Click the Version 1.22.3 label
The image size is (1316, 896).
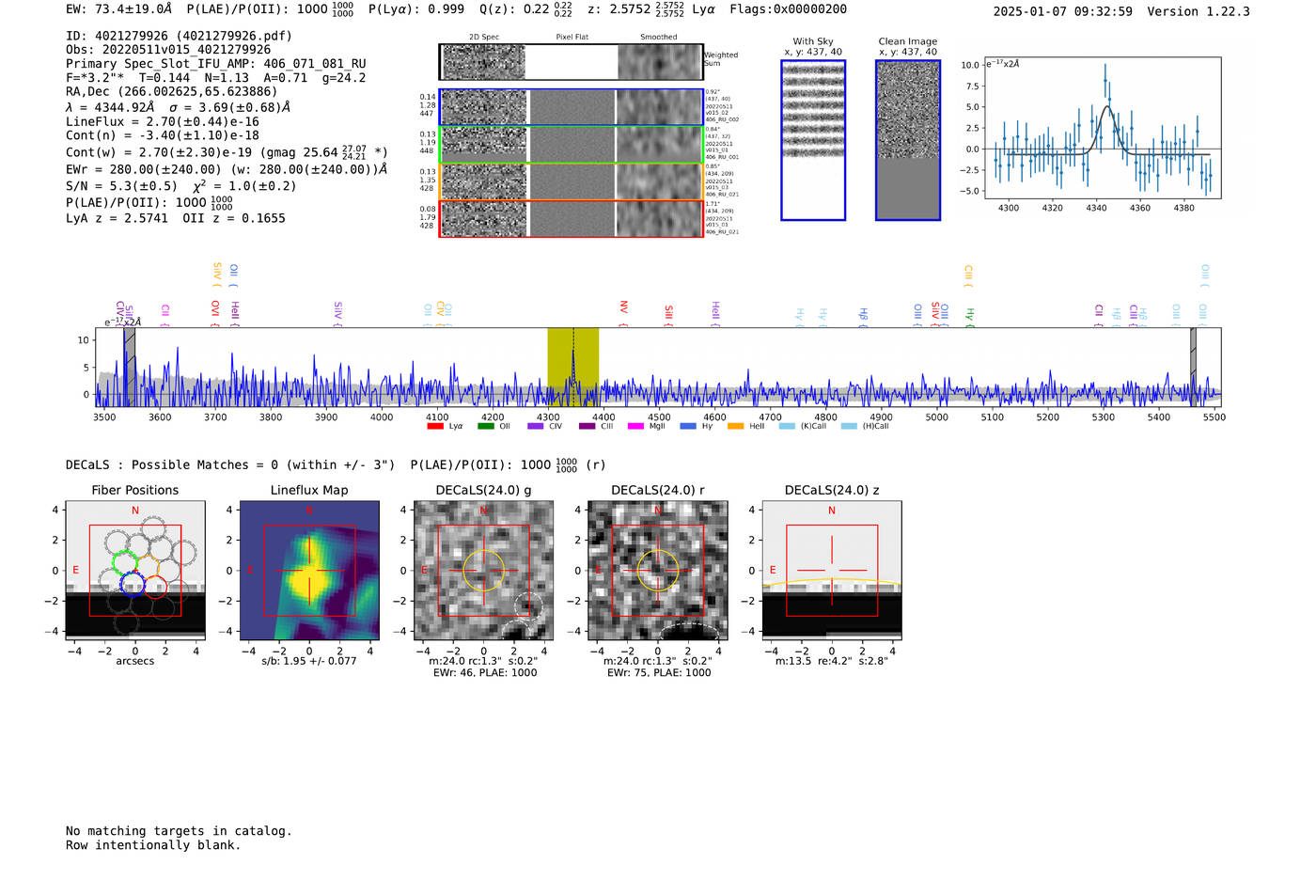(x=1198, y=11)
